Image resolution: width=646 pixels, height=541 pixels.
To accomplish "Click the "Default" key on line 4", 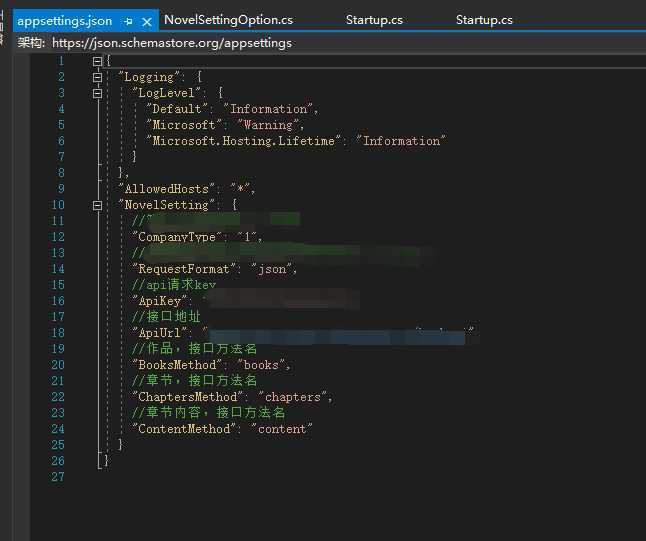I will point(177,109).
